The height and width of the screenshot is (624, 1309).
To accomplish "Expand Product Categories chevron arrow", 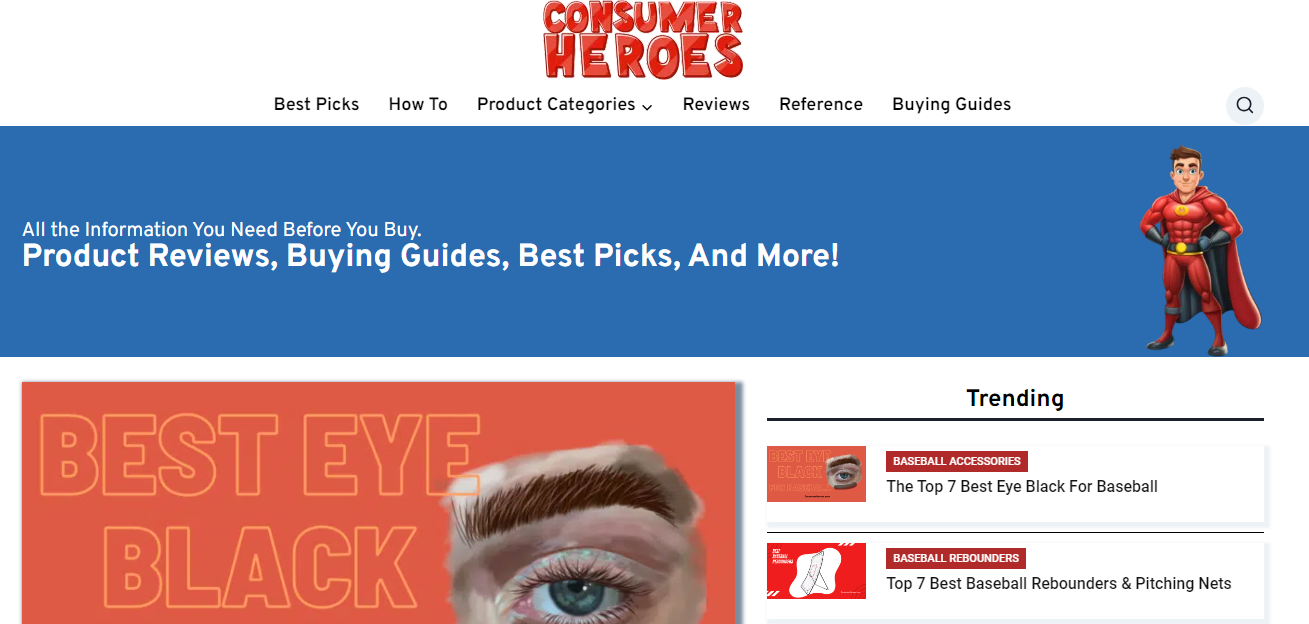I will click(x=647, y=106).
